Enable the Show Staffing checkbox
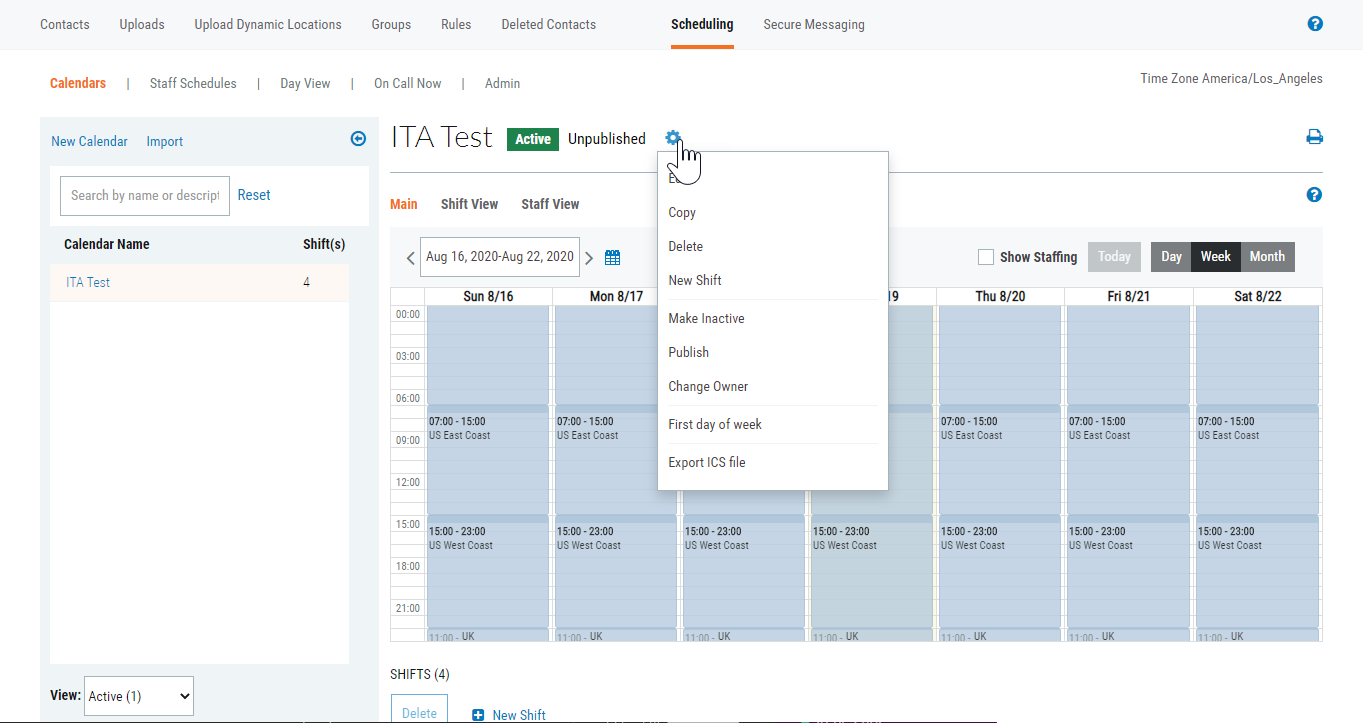Image resolution: width=1363 pixels, height=723 pixels. pos(986,257)
